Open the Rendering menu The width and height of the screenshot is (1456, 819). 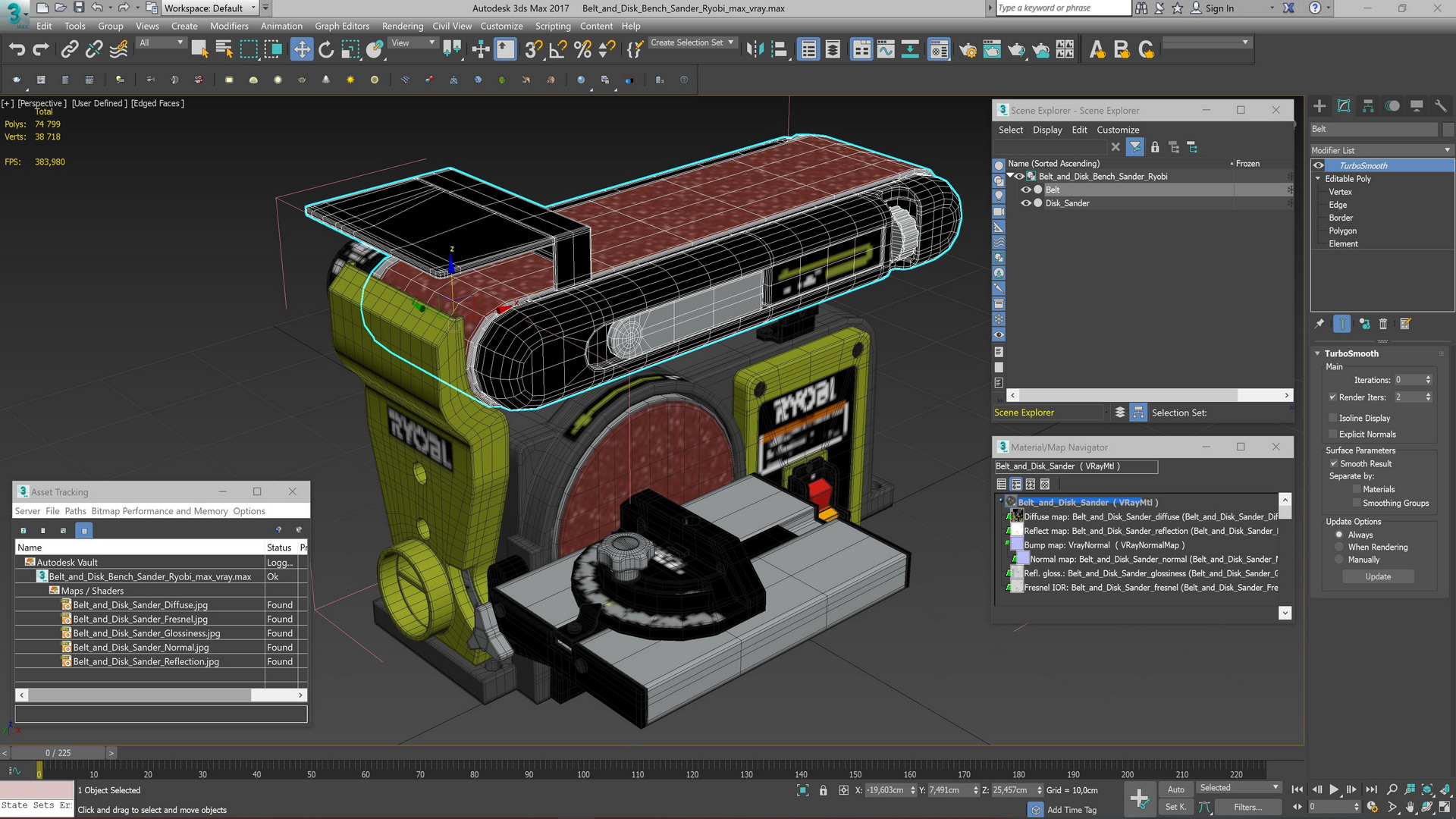pos(402,26)
